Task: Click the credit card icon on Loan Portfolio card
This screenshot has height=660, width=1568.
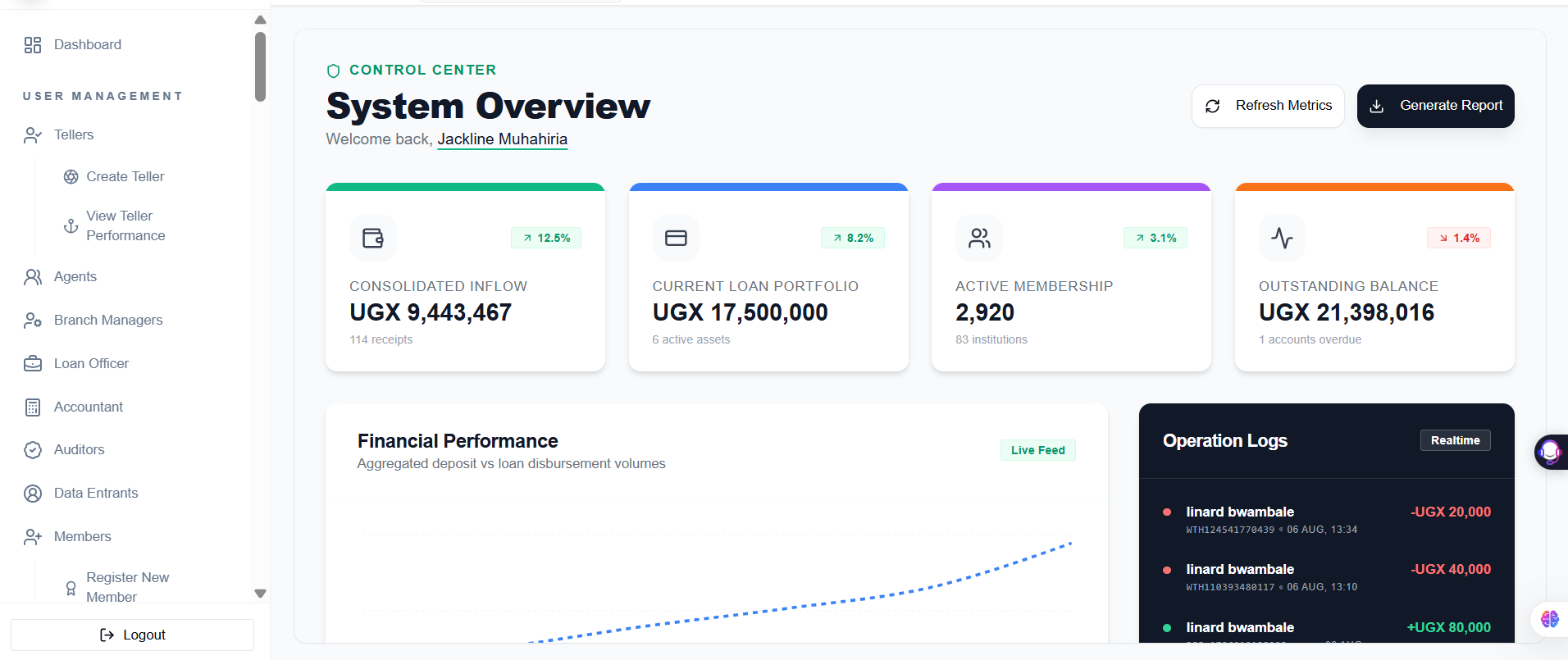Action: [x=677, y=238]
